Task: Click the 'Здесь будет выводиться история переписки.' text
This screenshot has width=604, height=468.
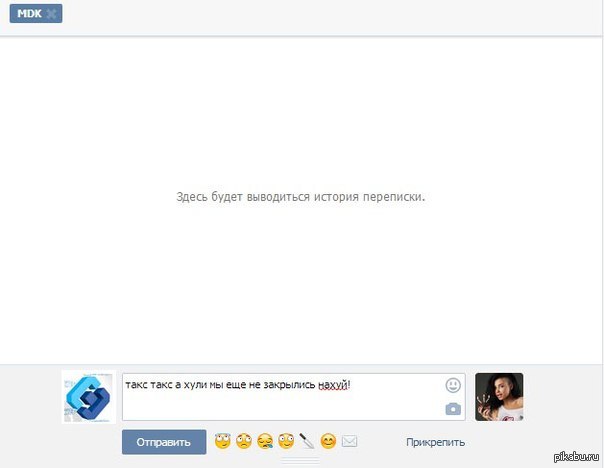Action: [300, 197]
